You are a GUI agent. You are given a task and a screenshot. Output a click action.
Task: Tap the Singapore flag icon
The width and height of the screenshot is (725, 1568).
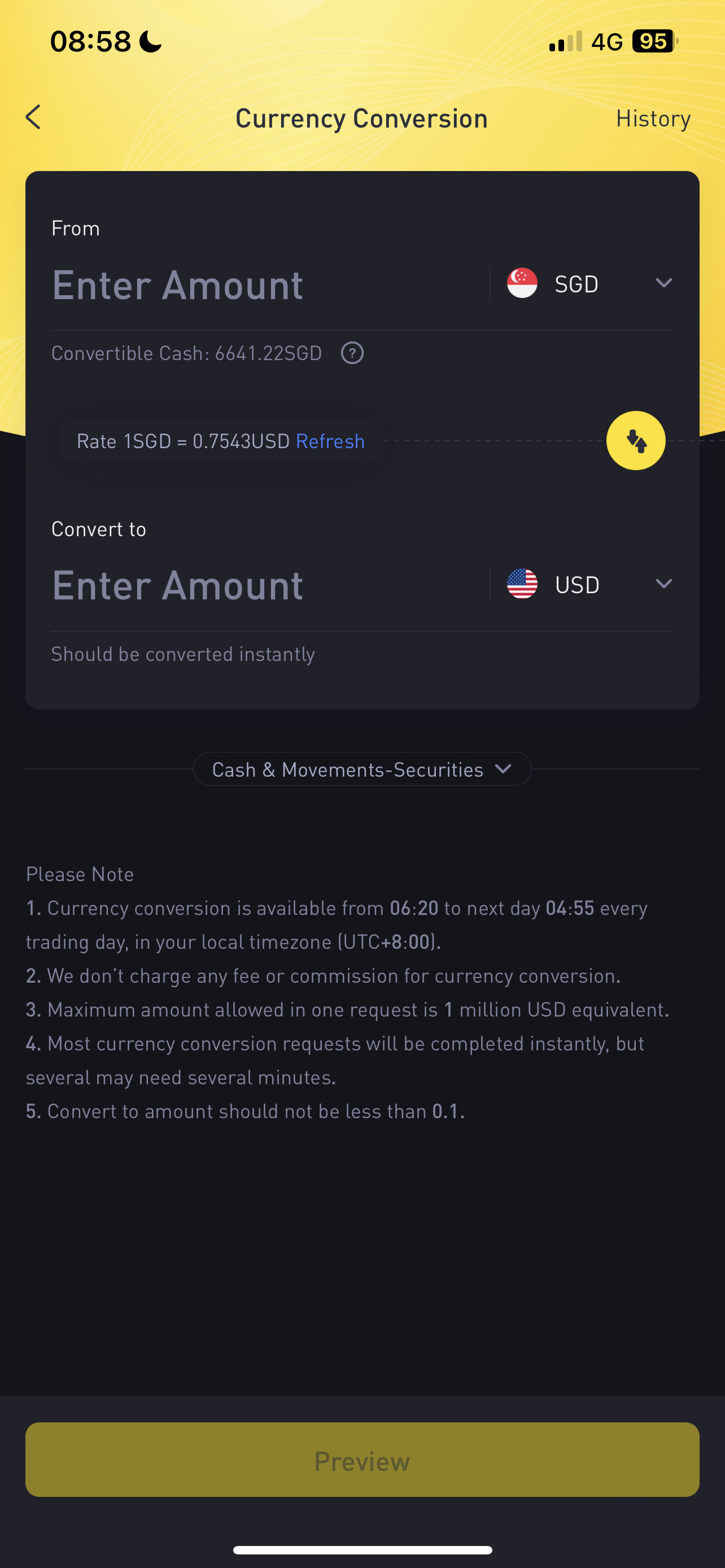pos(522,284)
